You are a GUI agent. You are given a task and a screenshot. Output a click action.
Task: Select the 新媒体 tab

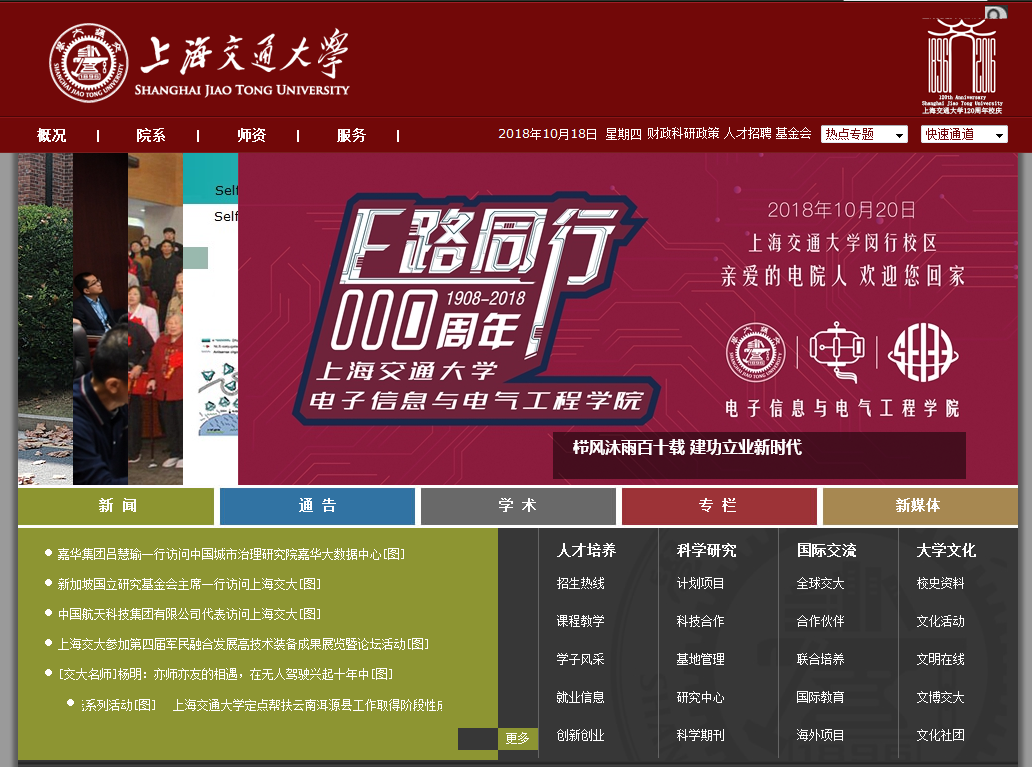(920, 506)
